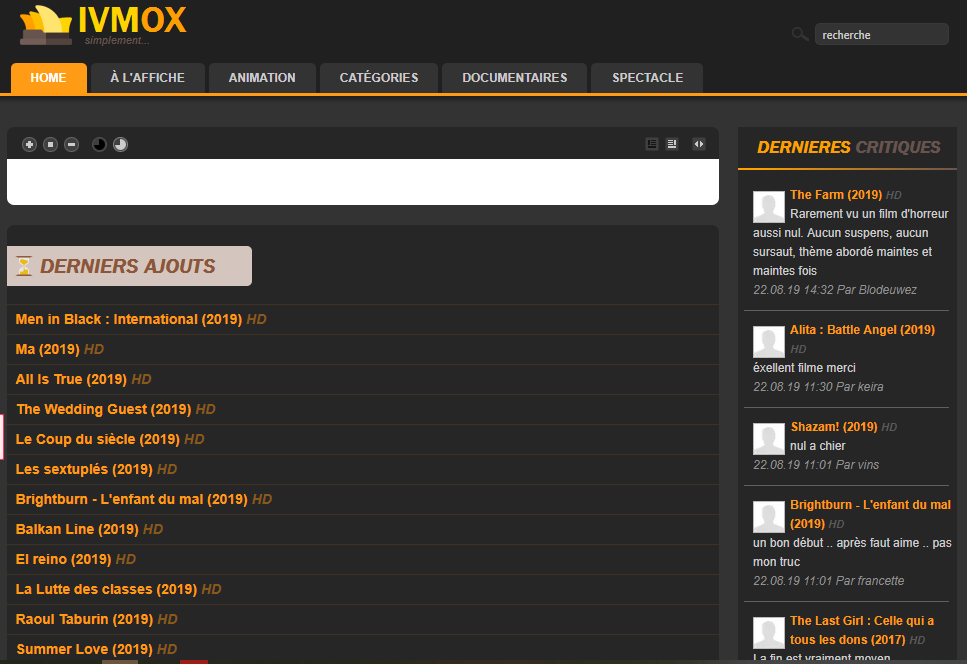Open the À L'AFFICHE tab

tap(147, 78)
